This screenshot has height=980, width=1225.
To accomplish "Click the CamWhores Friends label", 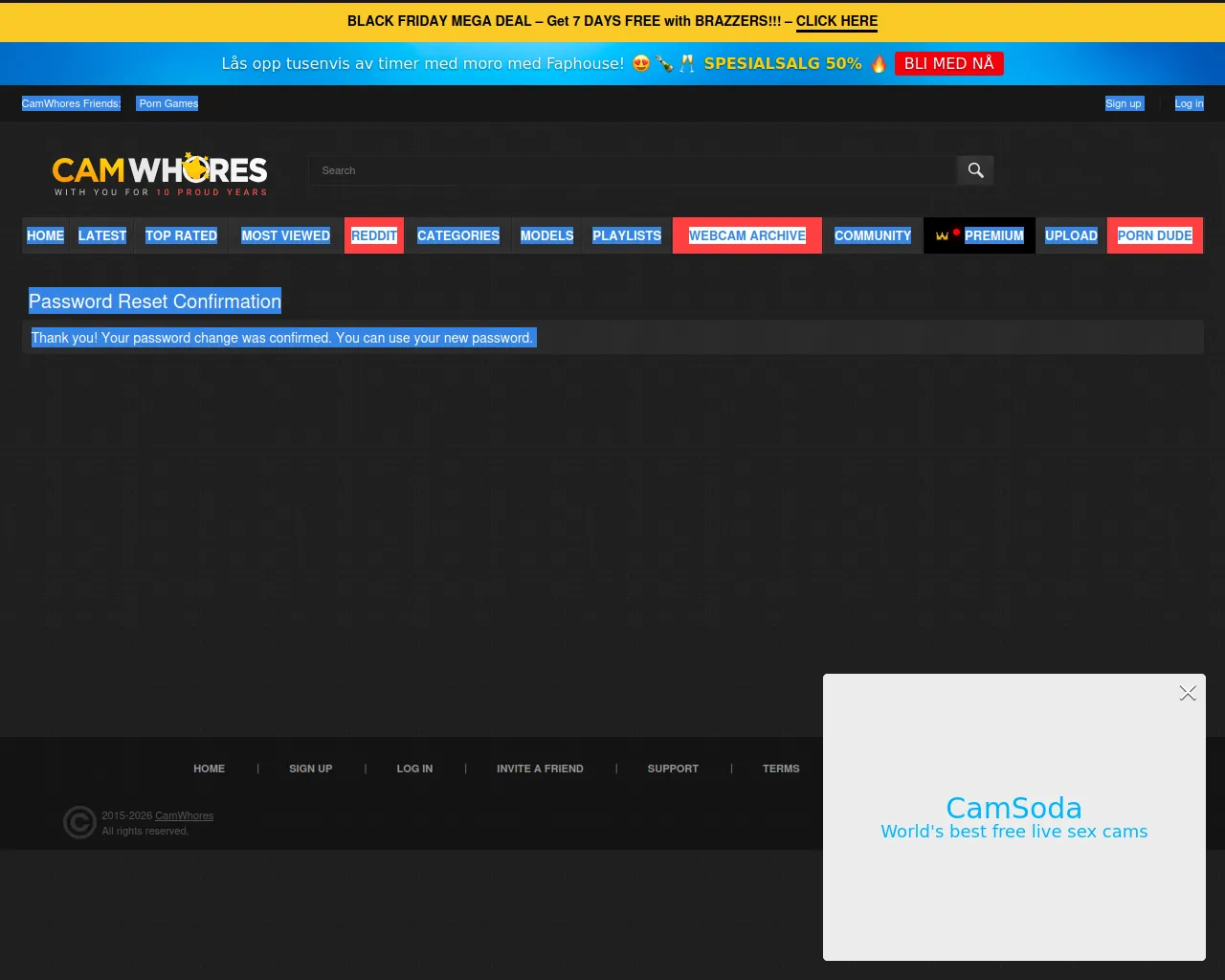I will (x=71, y=103).
